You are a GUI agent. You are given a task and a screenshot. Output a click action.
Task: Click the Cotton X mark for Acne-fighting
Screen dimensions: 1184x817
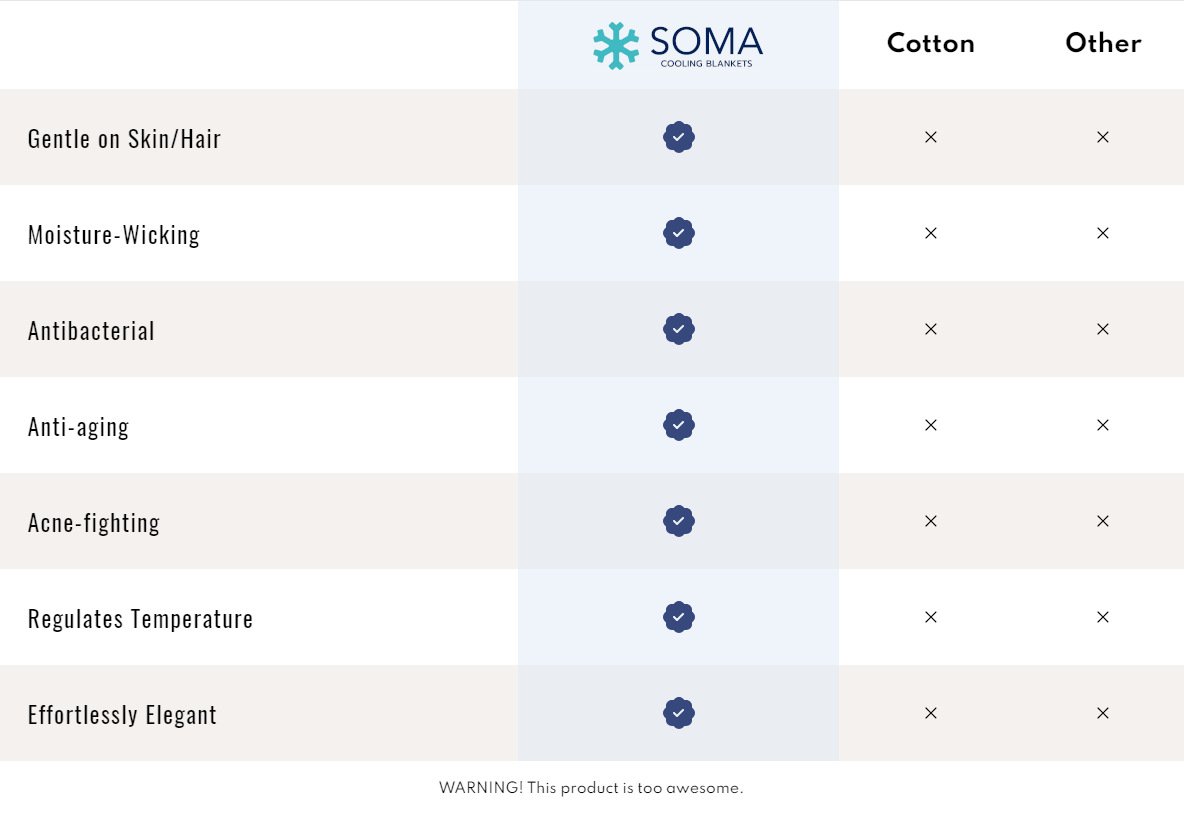[x=931, y=521]
